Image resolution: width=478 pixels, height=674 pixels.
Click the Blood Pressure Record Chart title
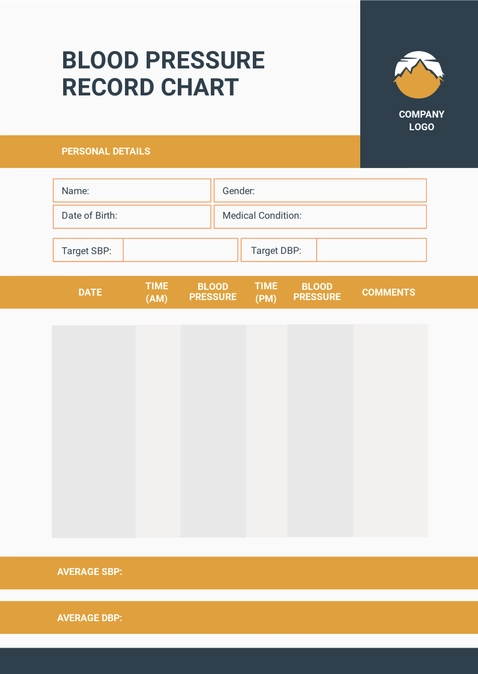click(163, 74)
